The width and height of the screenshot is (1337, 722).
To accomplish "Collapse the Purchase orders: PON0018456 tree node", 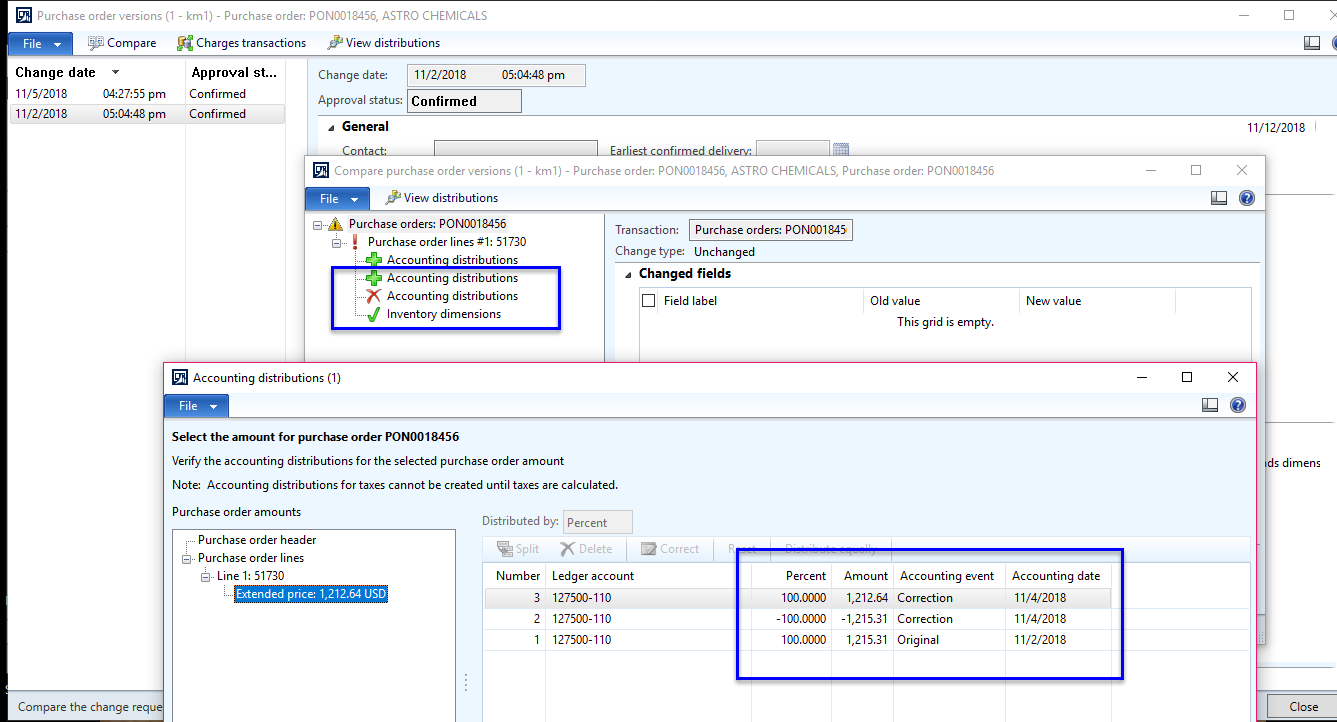I will point(318,224).
